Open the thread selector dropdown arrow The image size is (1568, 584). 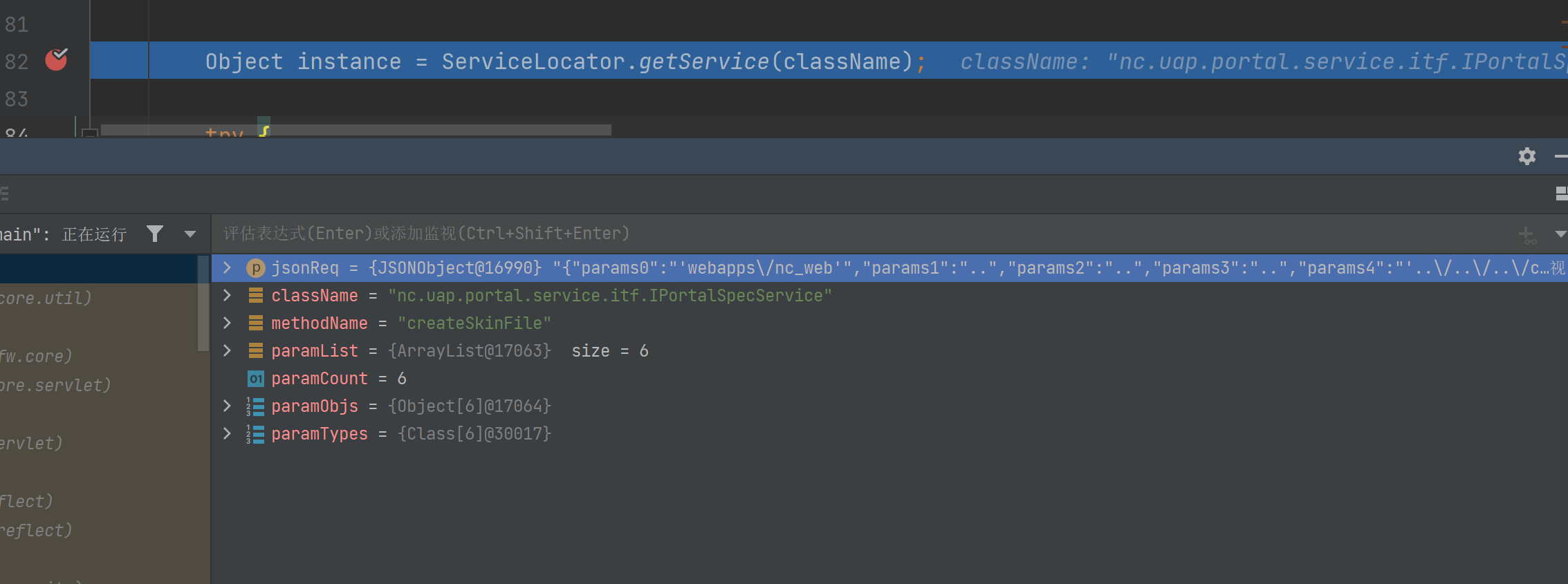click(x=190, y=234)
